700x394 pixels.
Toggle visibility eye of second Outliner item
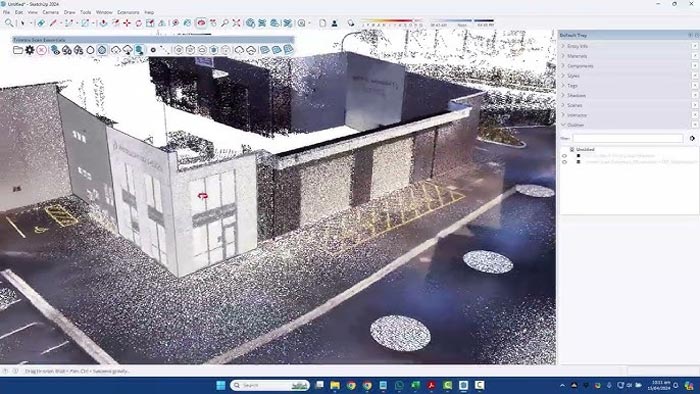564,162
